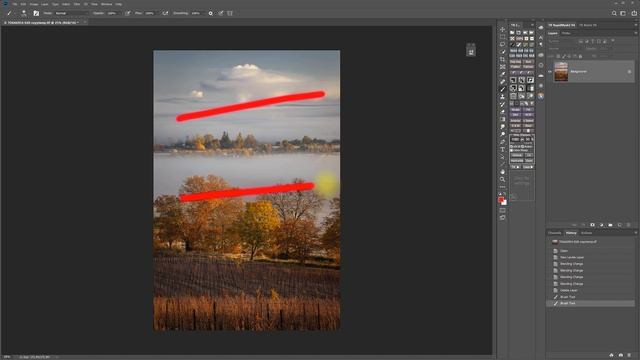Viewport: 640px width, 360px height.
Task: Delete layer trash icon in Layers panel
Action: 629,225
